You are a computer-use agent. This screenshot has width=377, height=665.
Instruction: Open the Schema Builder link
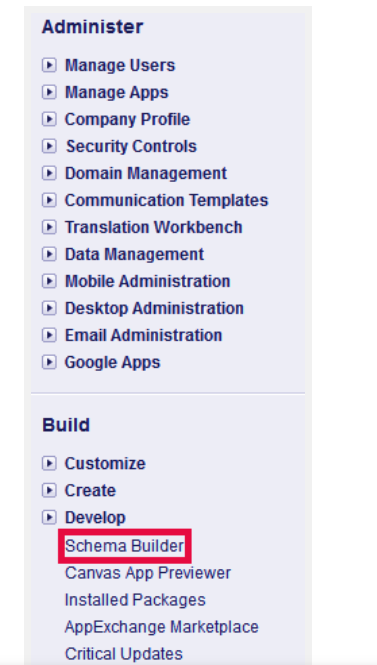(124, 546)
